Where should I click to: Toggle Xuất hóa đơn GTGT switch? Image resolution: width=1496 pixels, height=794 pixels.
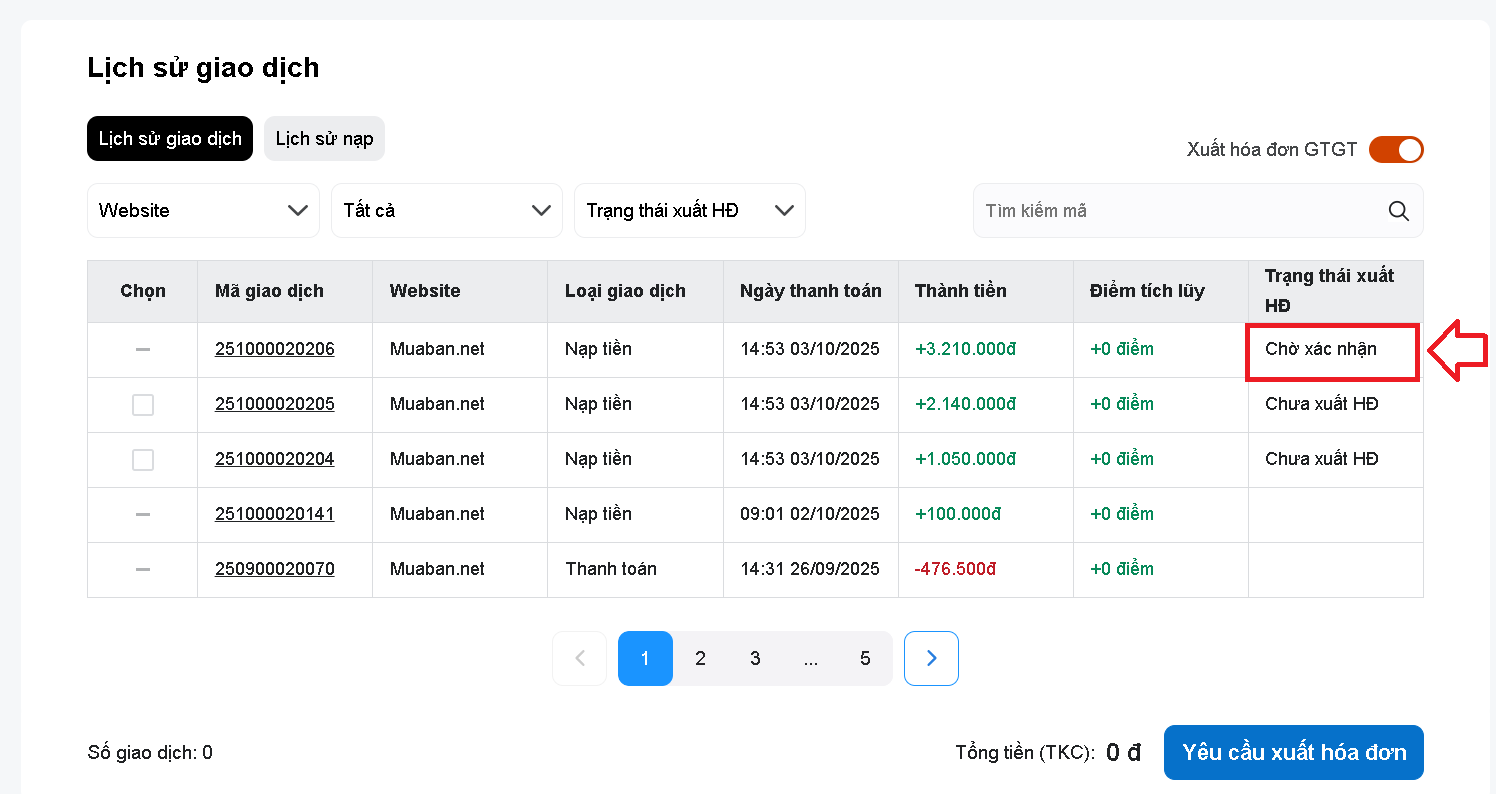(x=1396, y=150)
